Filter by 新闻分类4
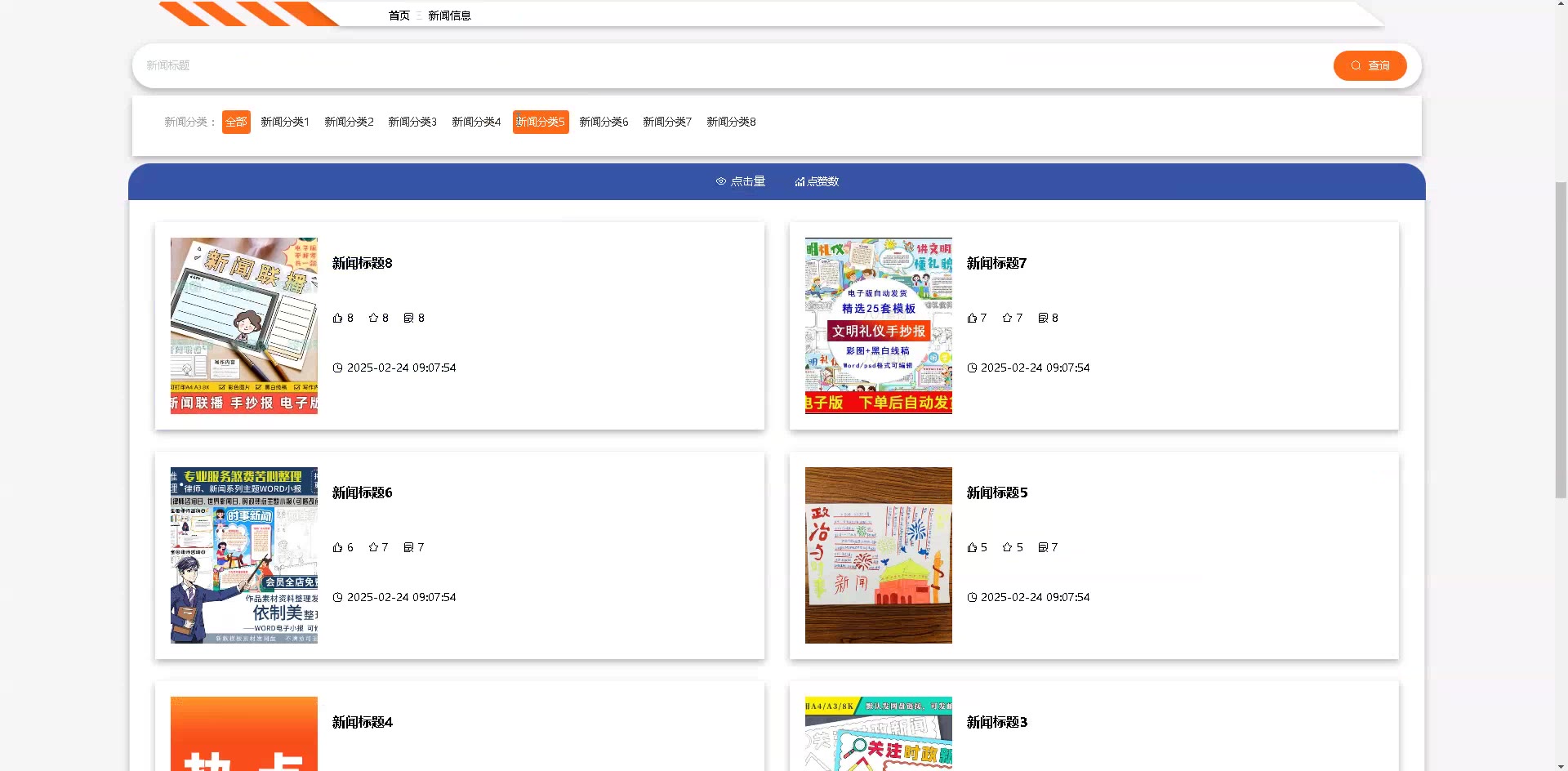The image size is (1568, 771). 476,122
